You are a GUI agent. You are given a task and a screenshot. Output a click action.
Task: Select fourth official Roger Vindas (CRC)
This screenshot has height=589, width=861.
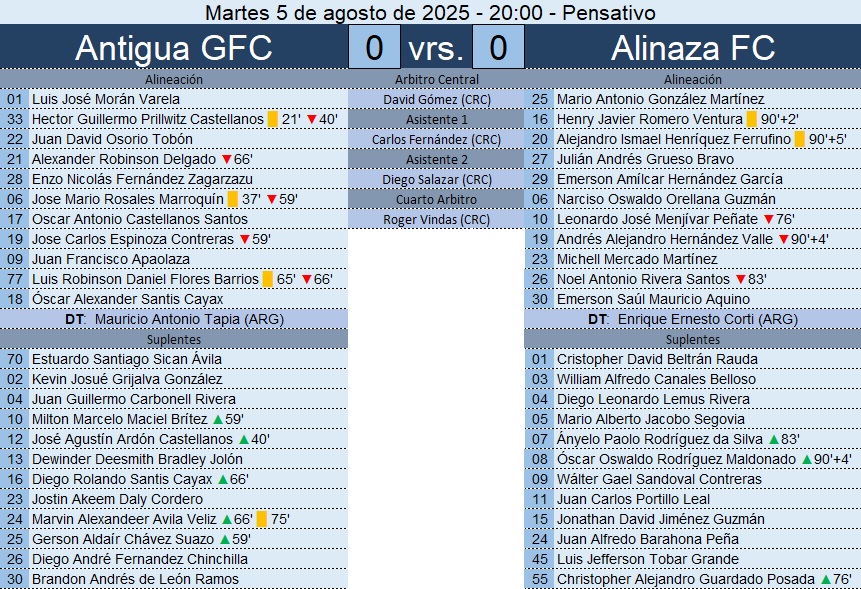point(437,219)
